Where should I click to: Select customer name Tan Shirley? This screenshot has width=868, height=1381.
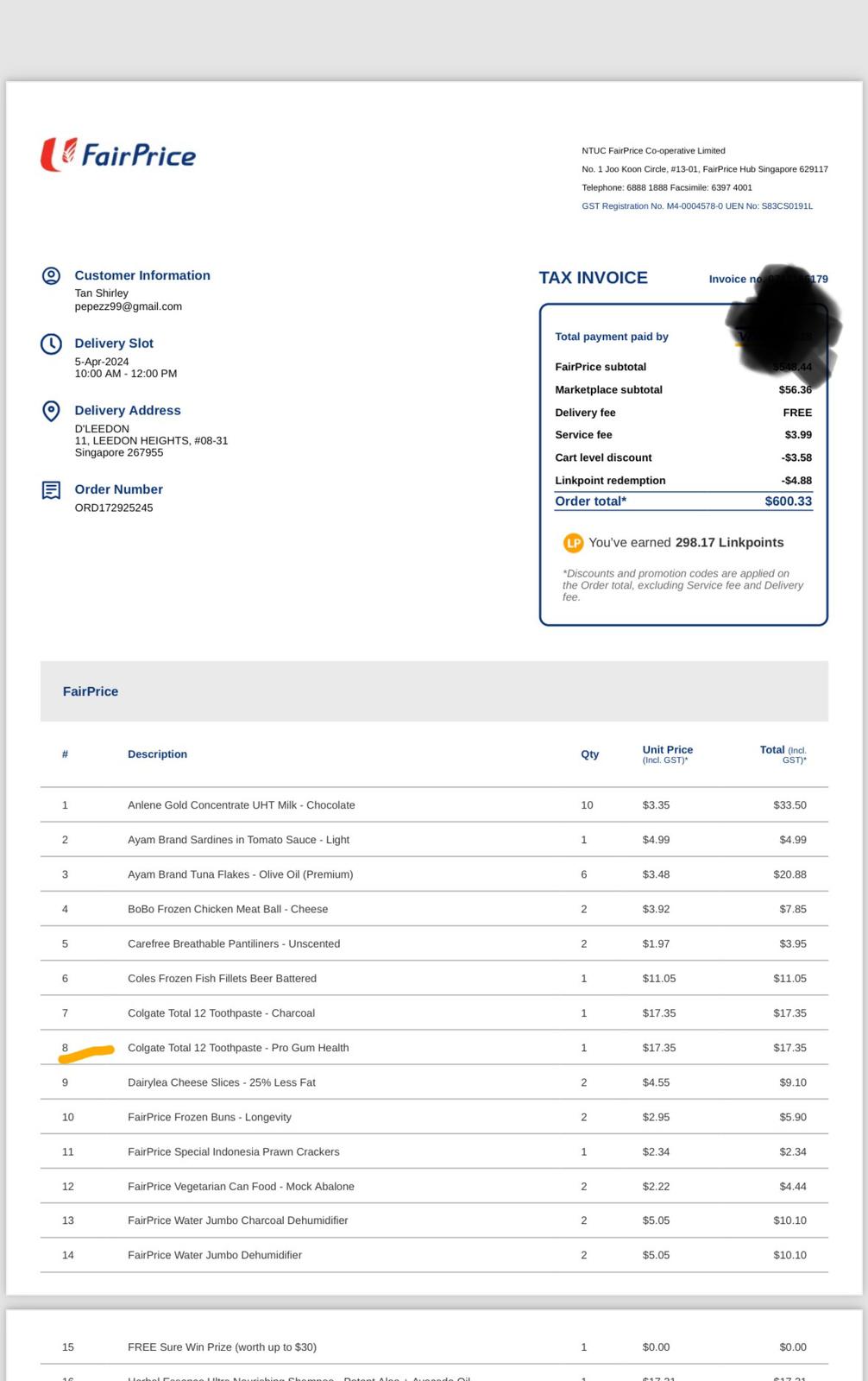(102, 293)
